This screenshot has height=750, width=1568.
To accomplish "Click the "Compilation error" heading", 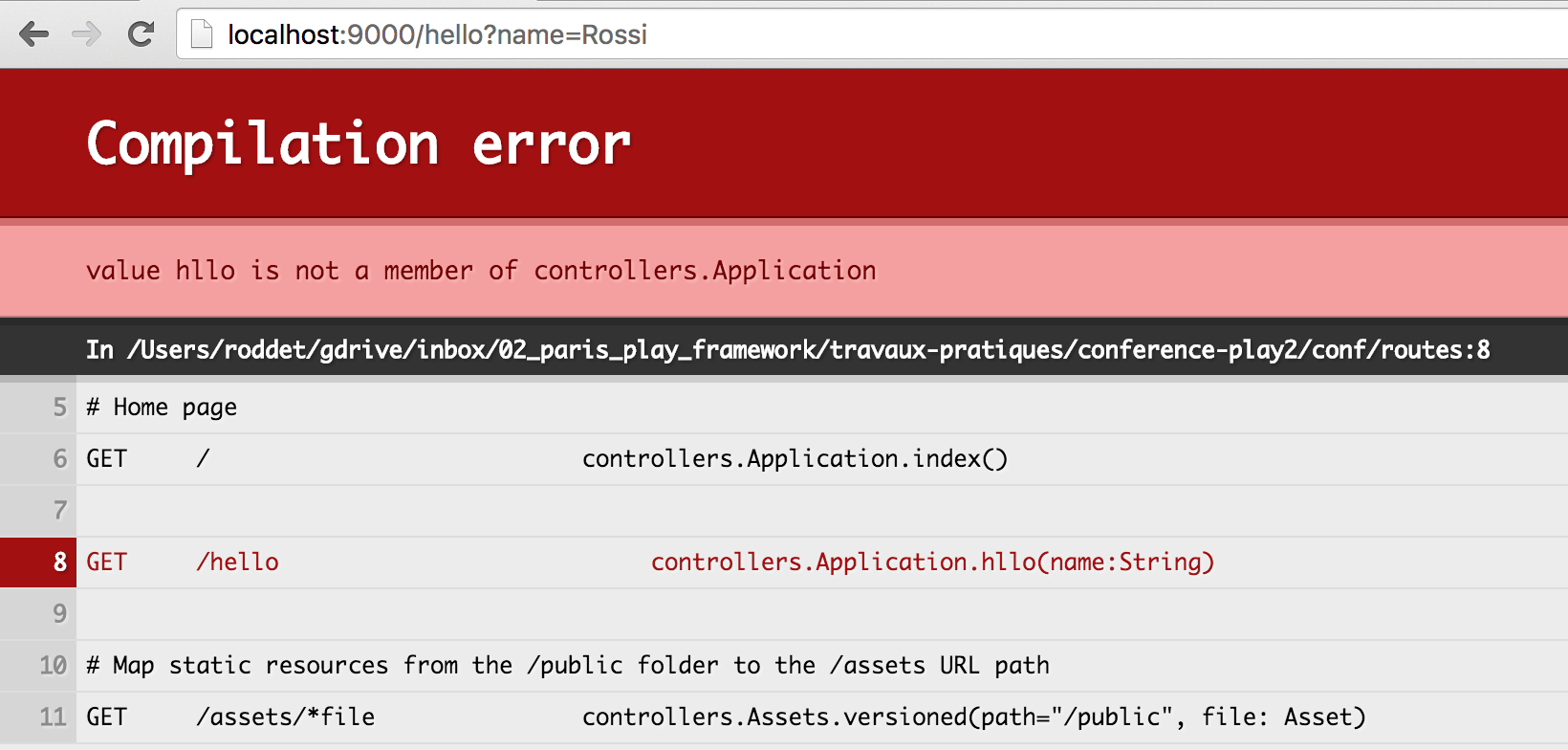I will [359, 144].
